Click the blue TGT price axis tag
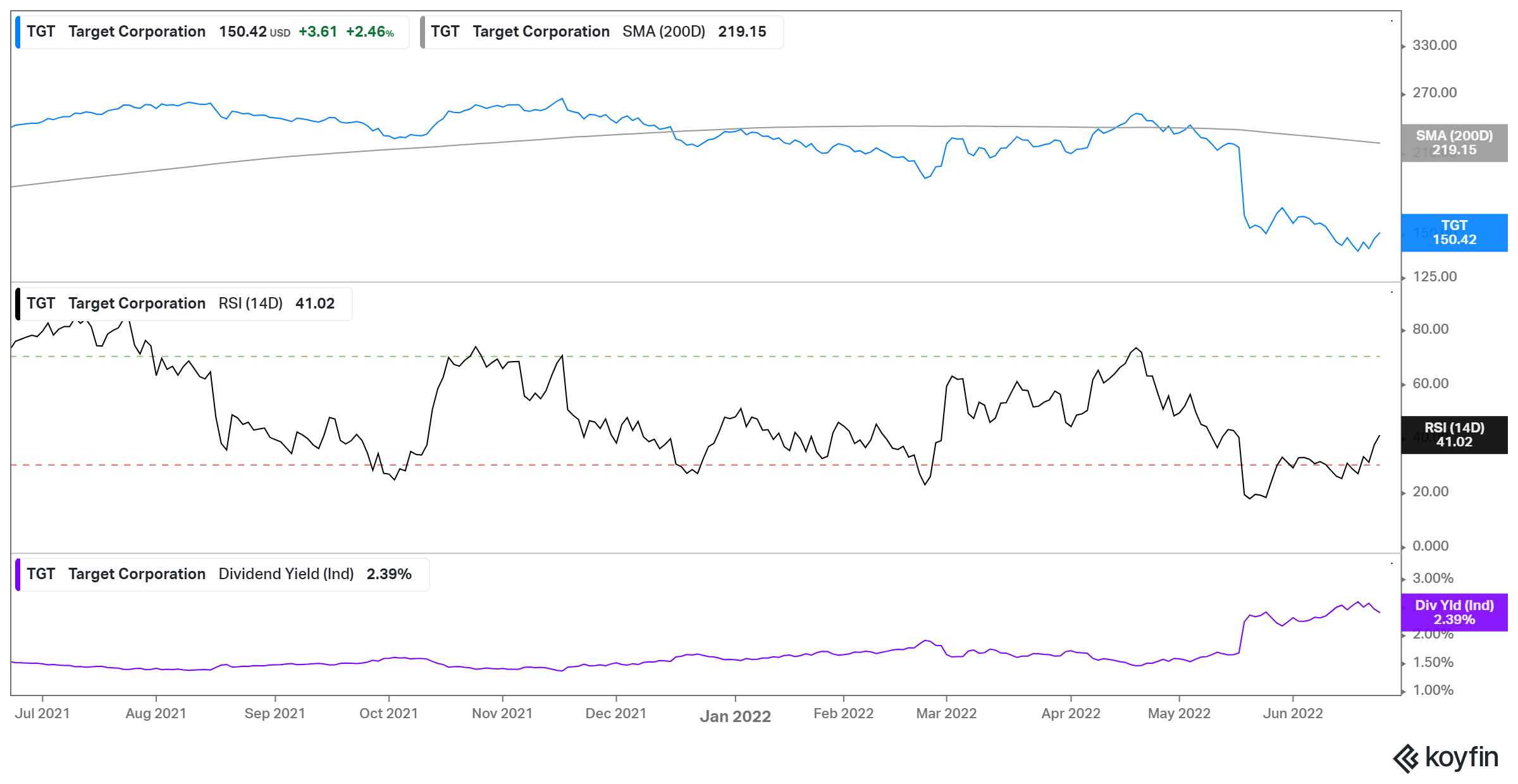This screenshot has width=1518, height=784. click(x=1453, y=233)
